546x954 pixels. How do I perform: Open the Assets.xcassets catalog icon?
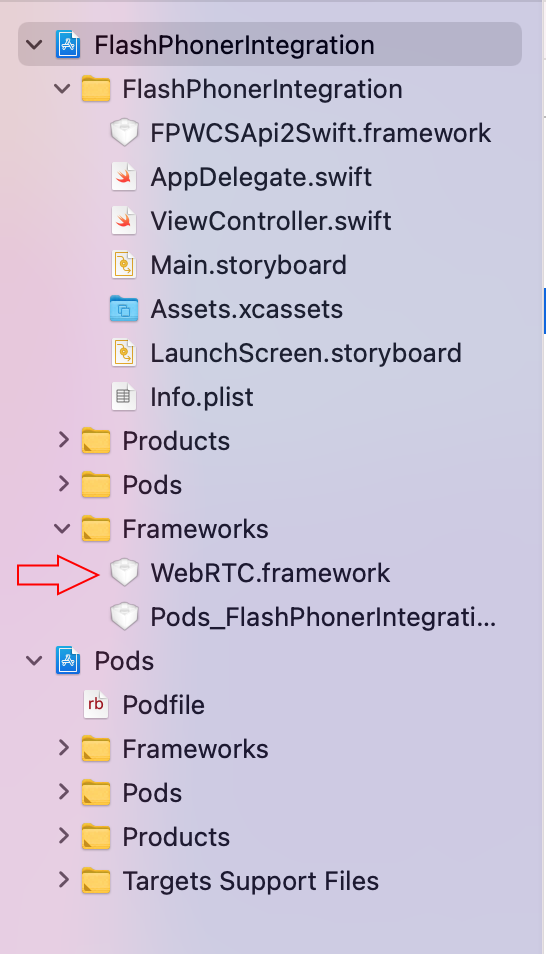point(124,309)
